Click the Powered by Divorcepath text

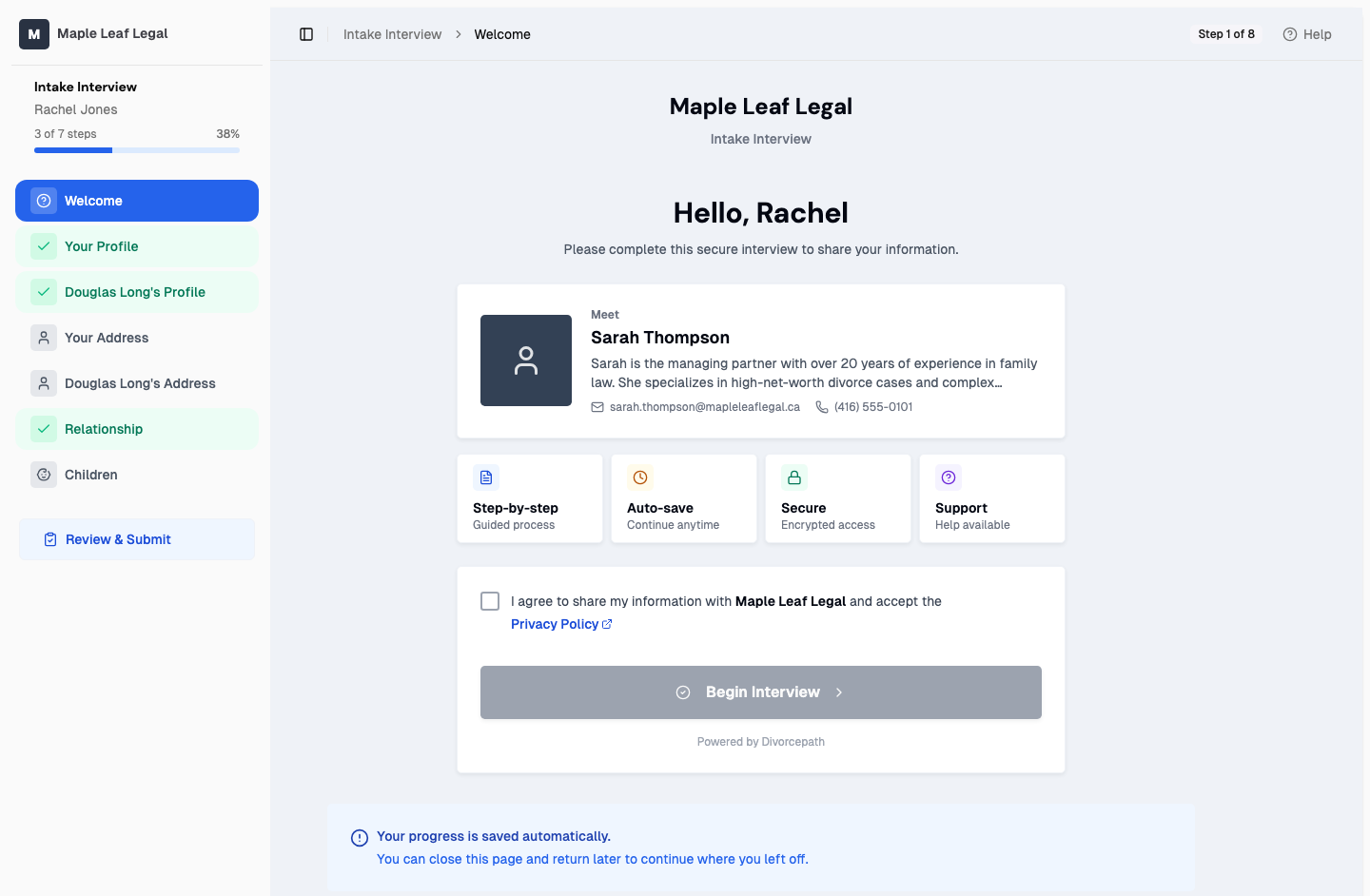[x=761, y=742]
